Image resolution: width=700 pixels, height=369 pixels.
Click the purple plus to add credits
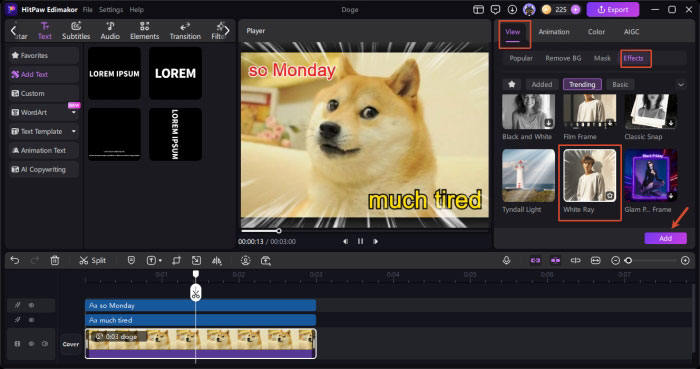tap(575, 9)
